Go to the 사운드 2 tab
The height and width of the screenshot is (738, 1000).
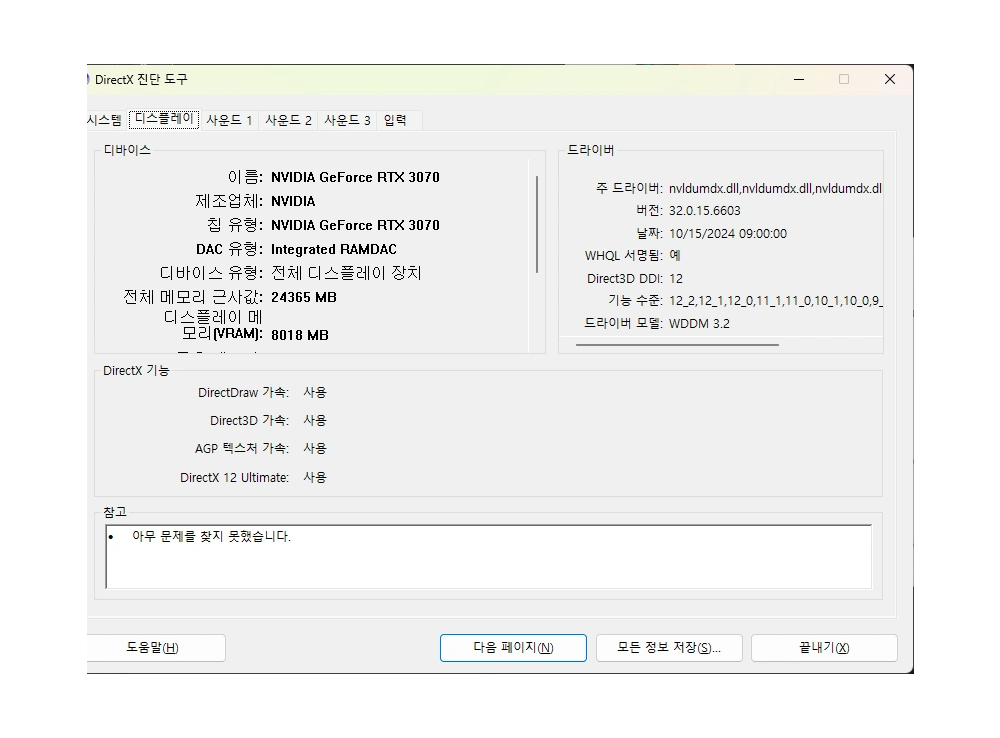click(x=288, y=120)
